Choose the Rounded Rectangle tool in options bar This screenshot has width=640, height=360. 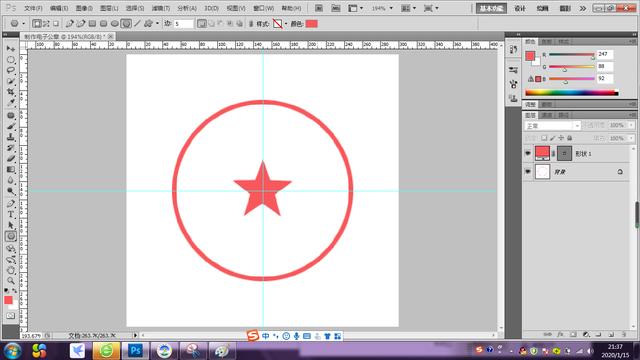click(104, 24)
